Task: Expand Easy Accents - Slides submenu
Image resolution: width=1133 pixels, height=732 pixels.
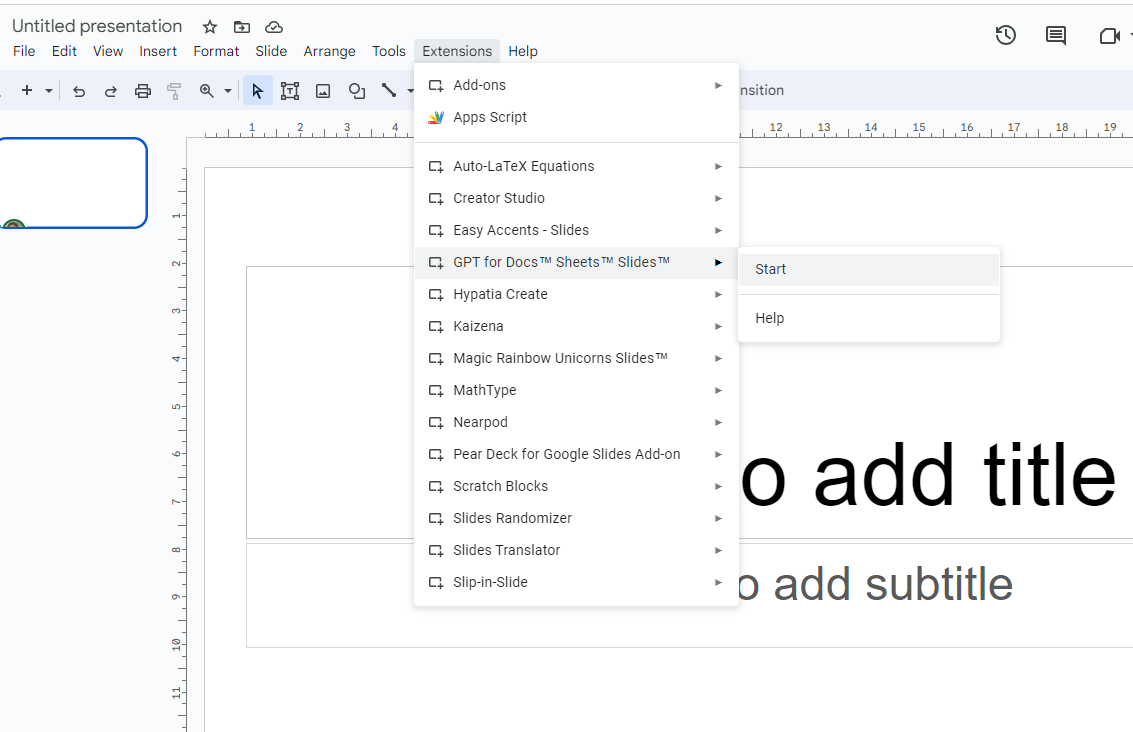Action: coord(576,231)
